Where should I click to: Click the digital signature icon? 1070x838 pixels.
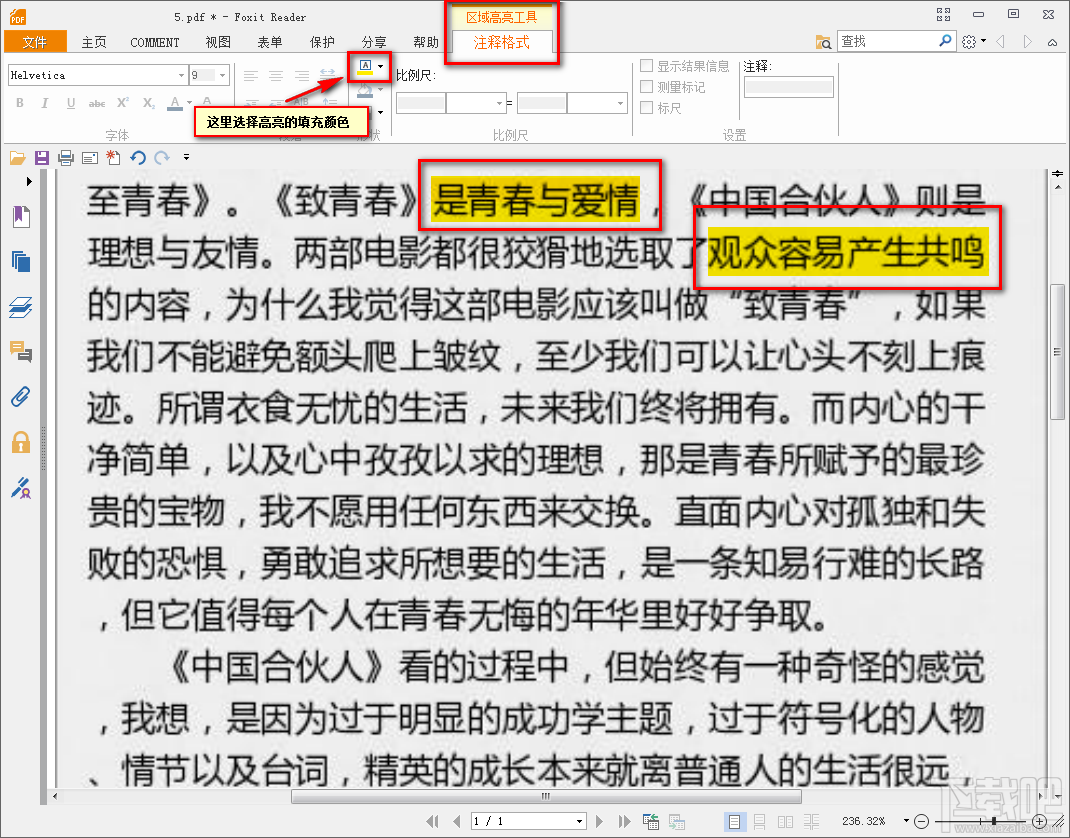[20, 488]
